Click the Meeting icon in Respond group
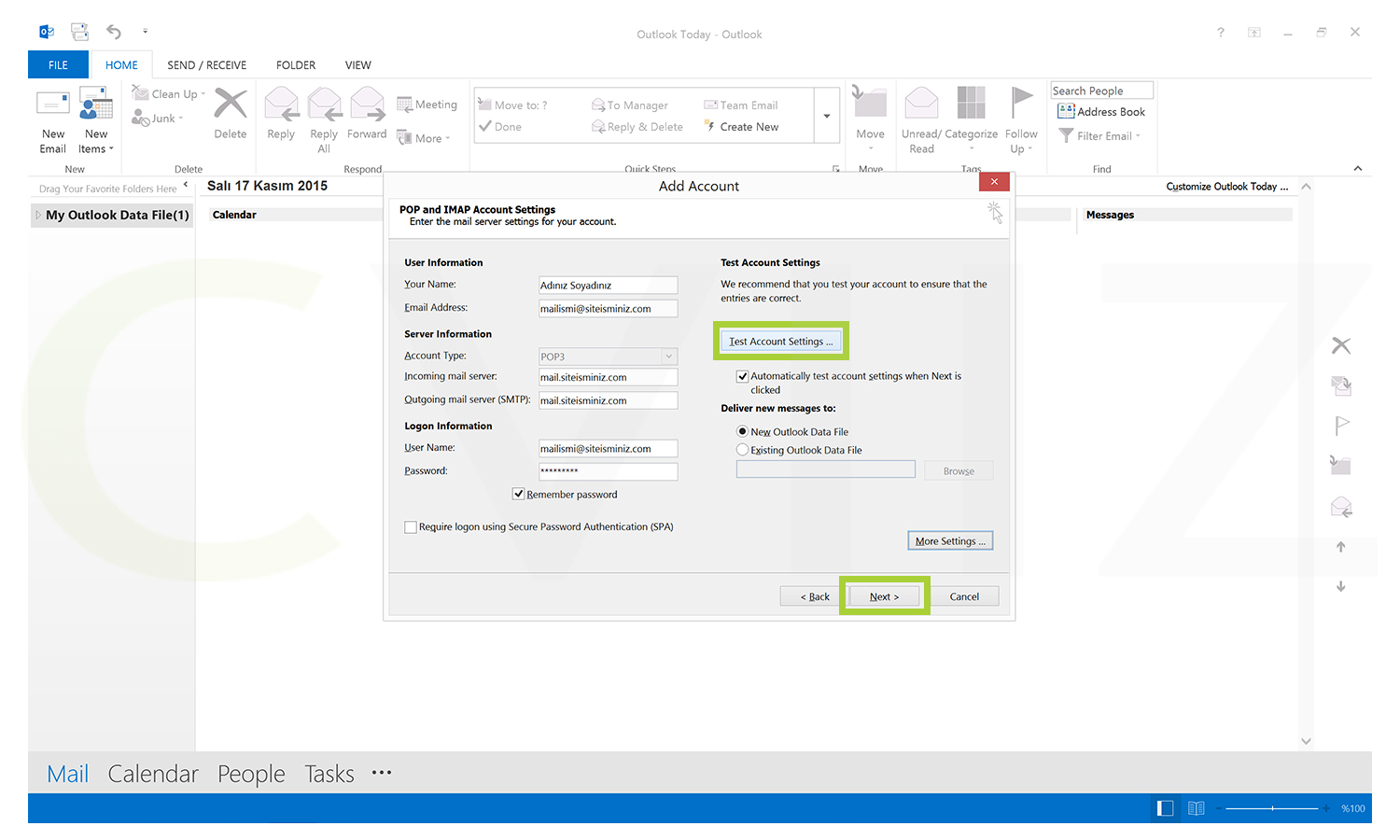This screenshot has width=1400, height=840. (404, 105)
